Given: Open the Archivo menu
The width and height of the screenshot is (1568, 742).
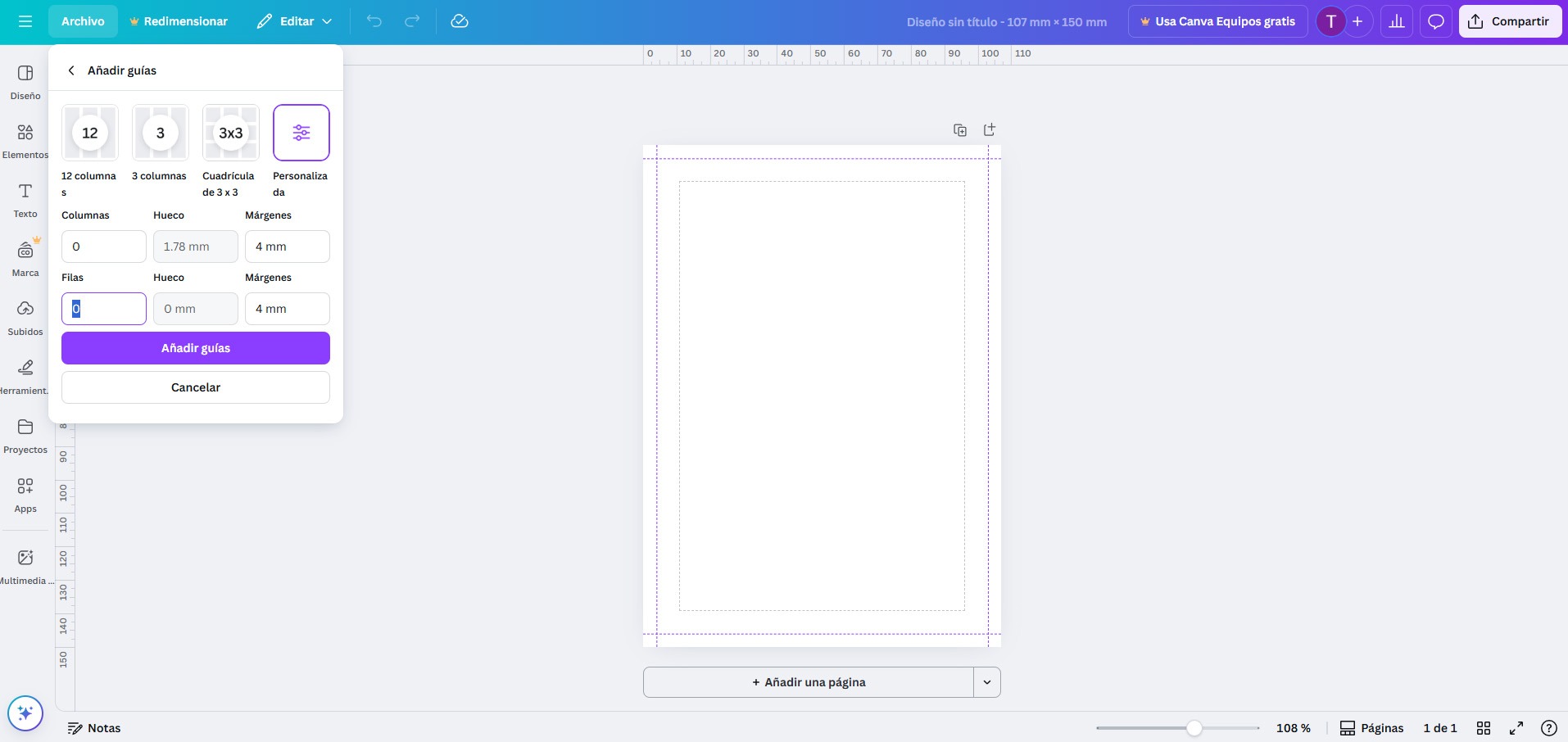Looking at the screenshot, I should pos(83,21).
